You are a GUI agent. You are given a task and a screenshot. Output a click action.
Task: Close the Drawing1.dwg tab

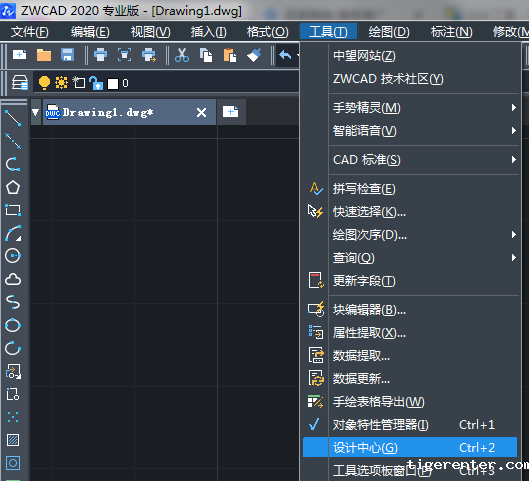coord(201,112)
